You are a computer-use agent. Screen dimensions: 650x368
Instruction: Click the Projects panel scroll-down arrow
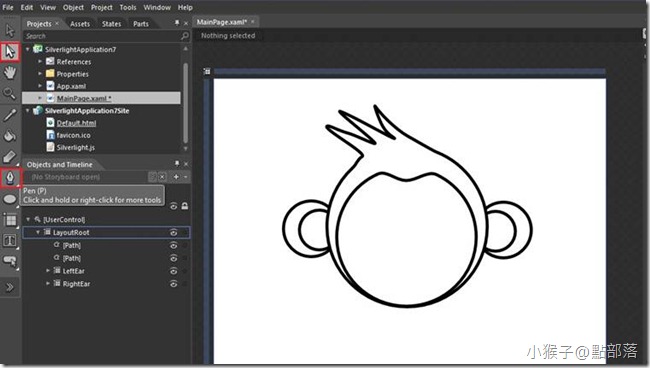click(x=185, y=148)
